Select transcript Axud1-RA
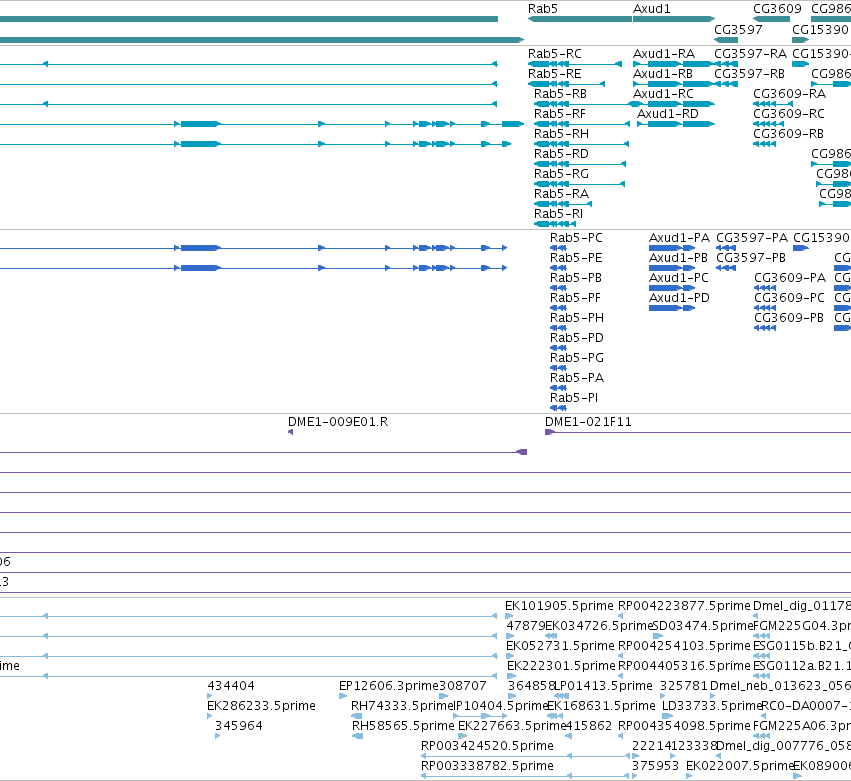The image size is (851, 781). point(664,54)
